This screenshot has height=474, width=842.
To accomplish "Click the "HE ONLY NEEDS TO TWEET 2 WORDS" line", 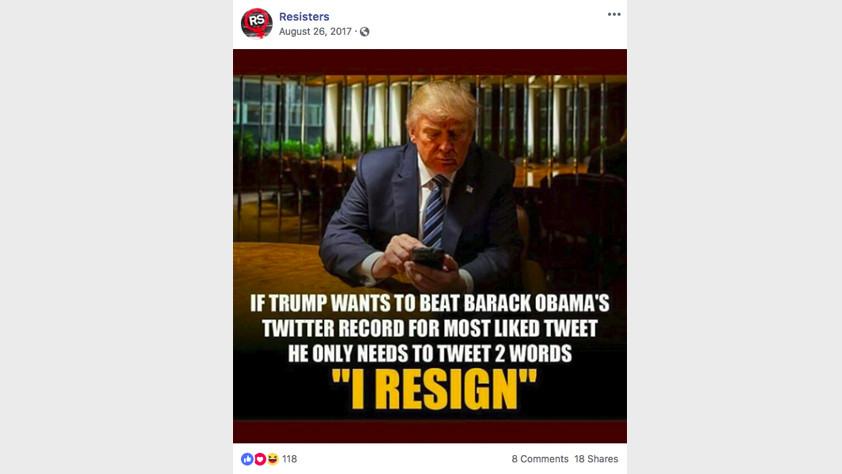I will (430, 353).
